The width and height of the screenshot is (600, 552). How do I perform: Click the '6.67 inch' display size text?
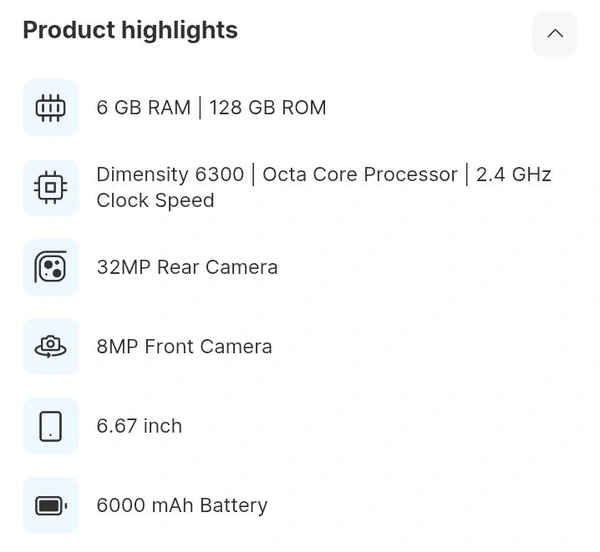[139, 426]
